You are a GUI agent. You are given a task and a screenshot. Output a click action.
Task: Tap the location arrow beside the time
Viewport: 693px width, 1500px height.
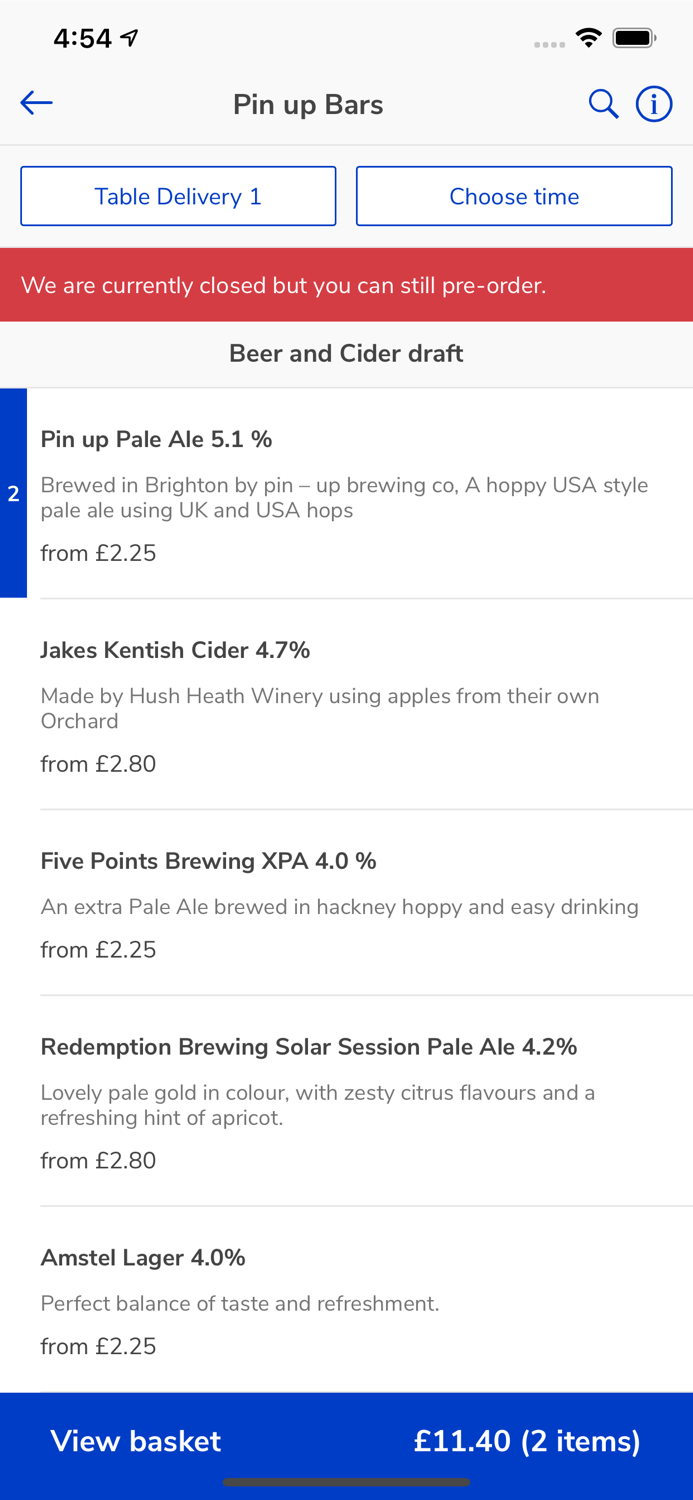click(x=129, y=38)
